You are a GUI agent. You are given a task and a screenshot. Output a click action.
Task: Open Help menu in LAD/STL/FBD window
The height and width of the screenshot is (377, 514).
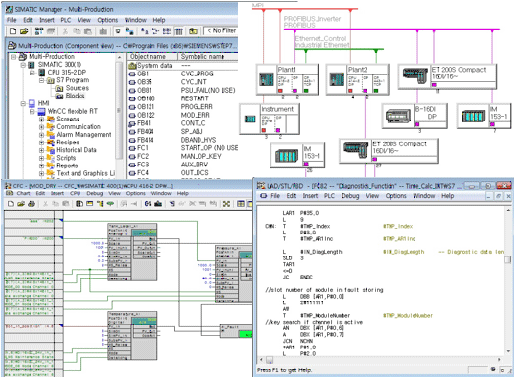[x=448, y=196]
